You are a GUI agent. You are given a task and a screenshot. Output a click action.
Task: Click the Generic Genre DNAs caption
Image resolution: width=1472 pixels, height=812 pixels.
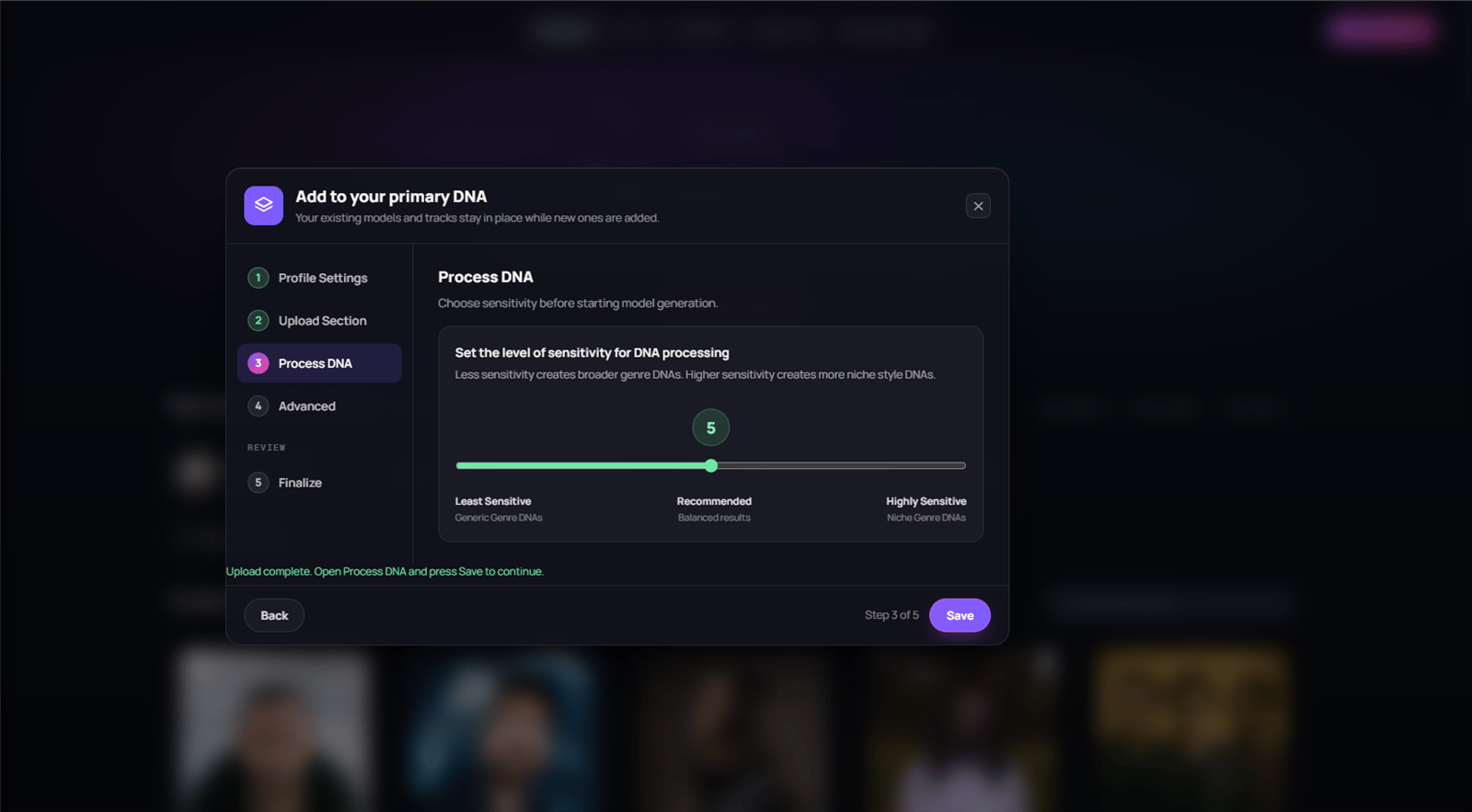point(499,518)
